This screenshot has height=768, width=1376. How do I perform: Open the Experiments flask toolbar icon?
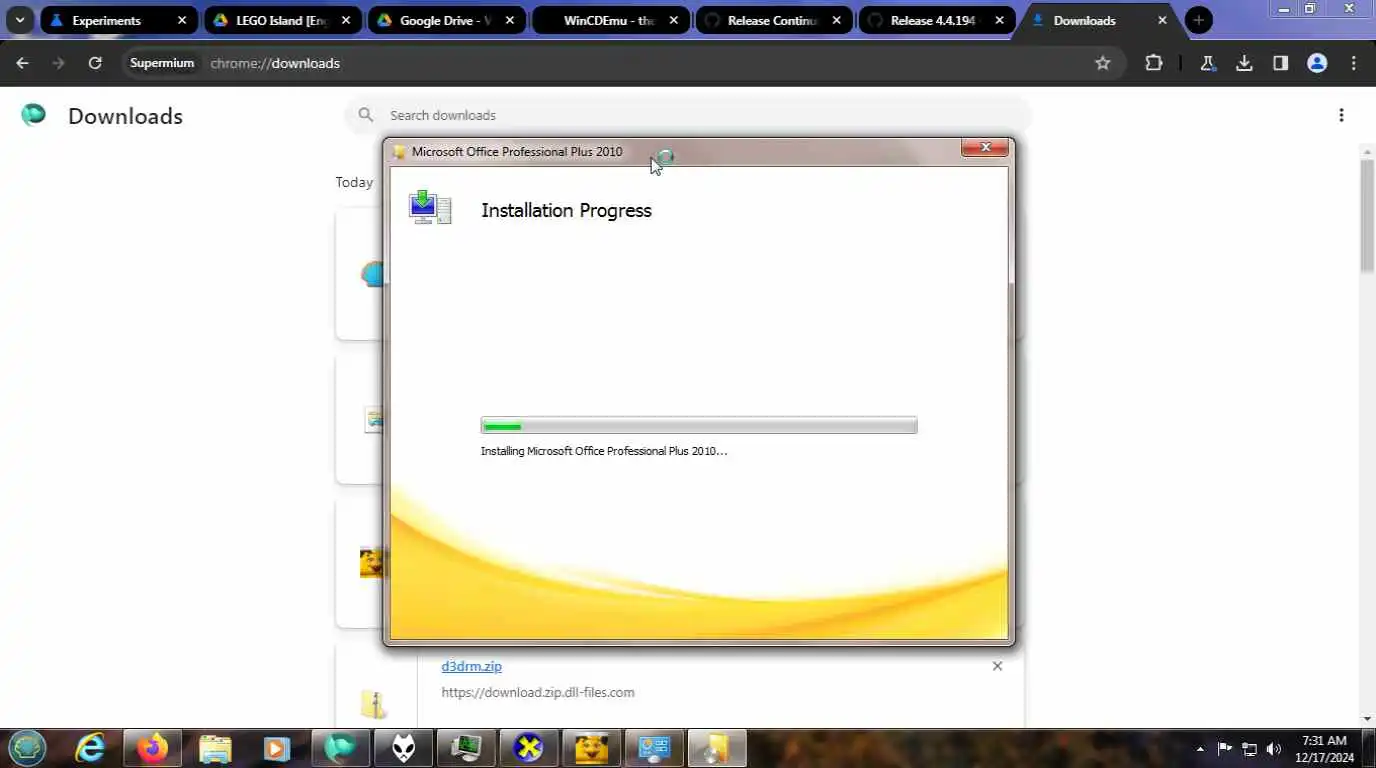click(1208, 63)
